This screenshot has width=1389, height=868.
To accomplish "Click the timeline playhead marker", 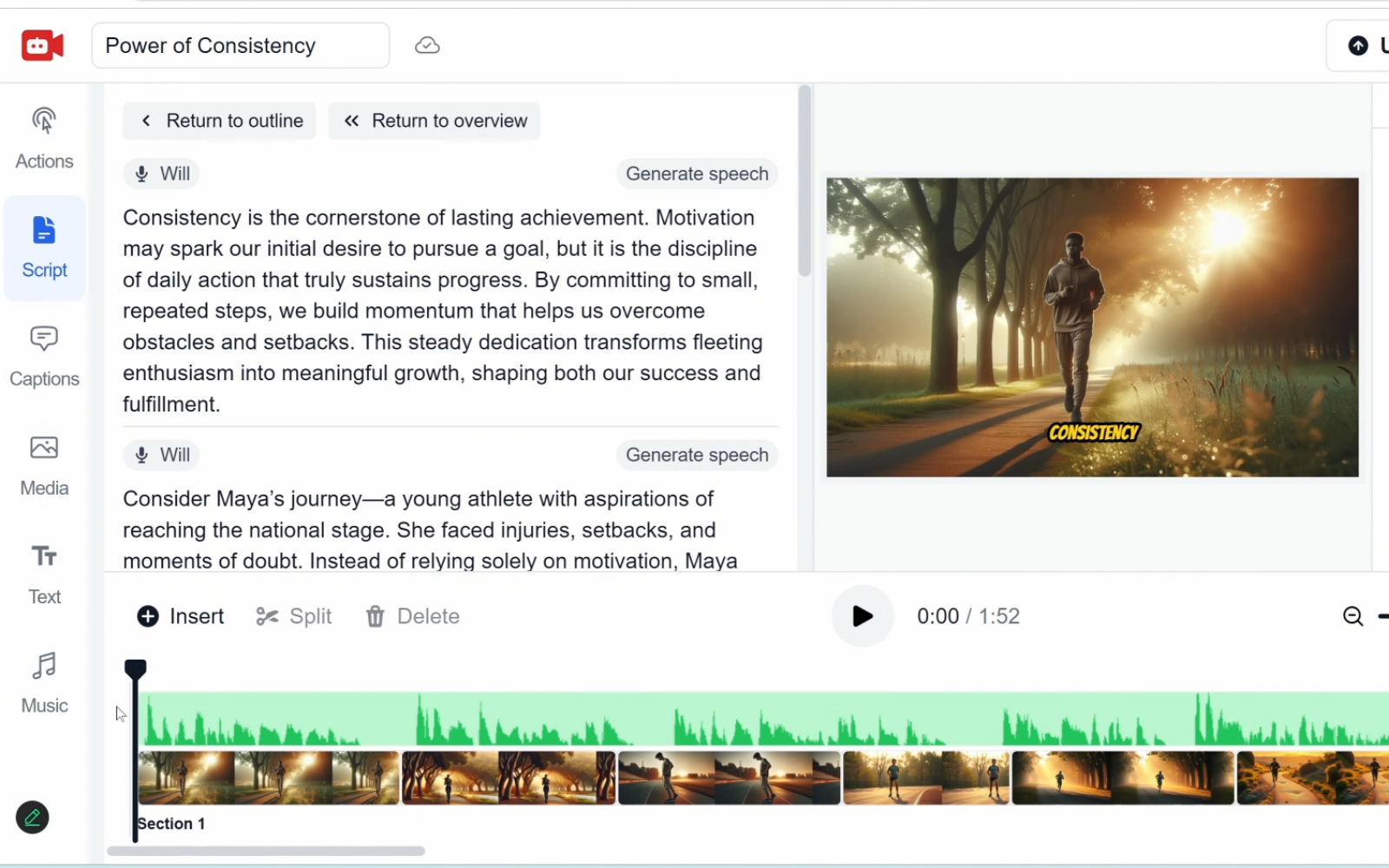I will (135, 669).
